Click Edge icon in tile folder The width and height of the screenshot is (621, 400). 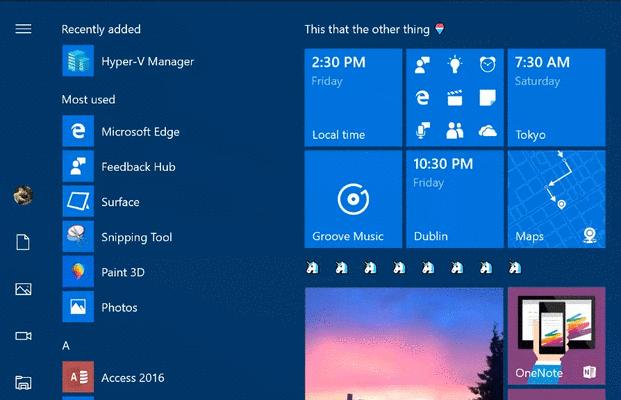tap(422, 97)
